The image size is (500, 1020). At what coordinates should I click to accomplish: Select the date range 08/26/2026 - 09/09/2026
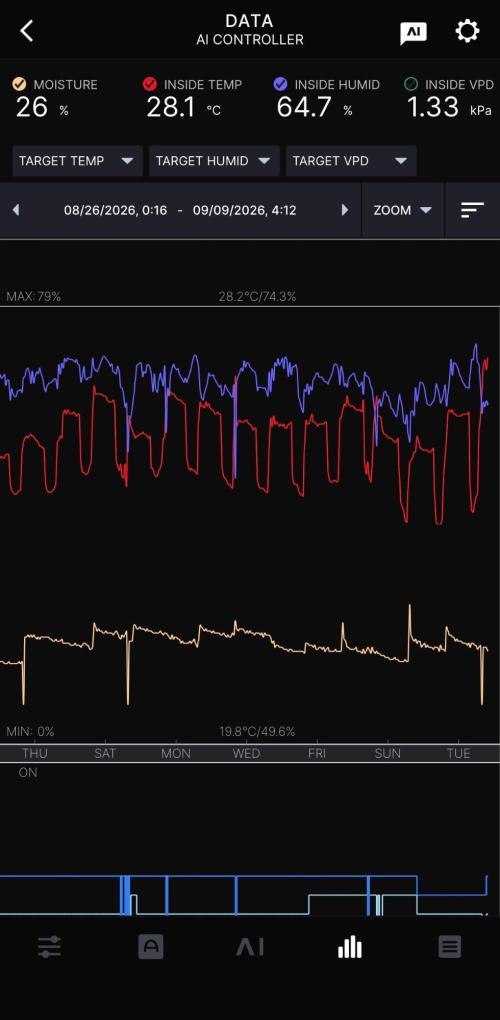click(x=180, y=210)
